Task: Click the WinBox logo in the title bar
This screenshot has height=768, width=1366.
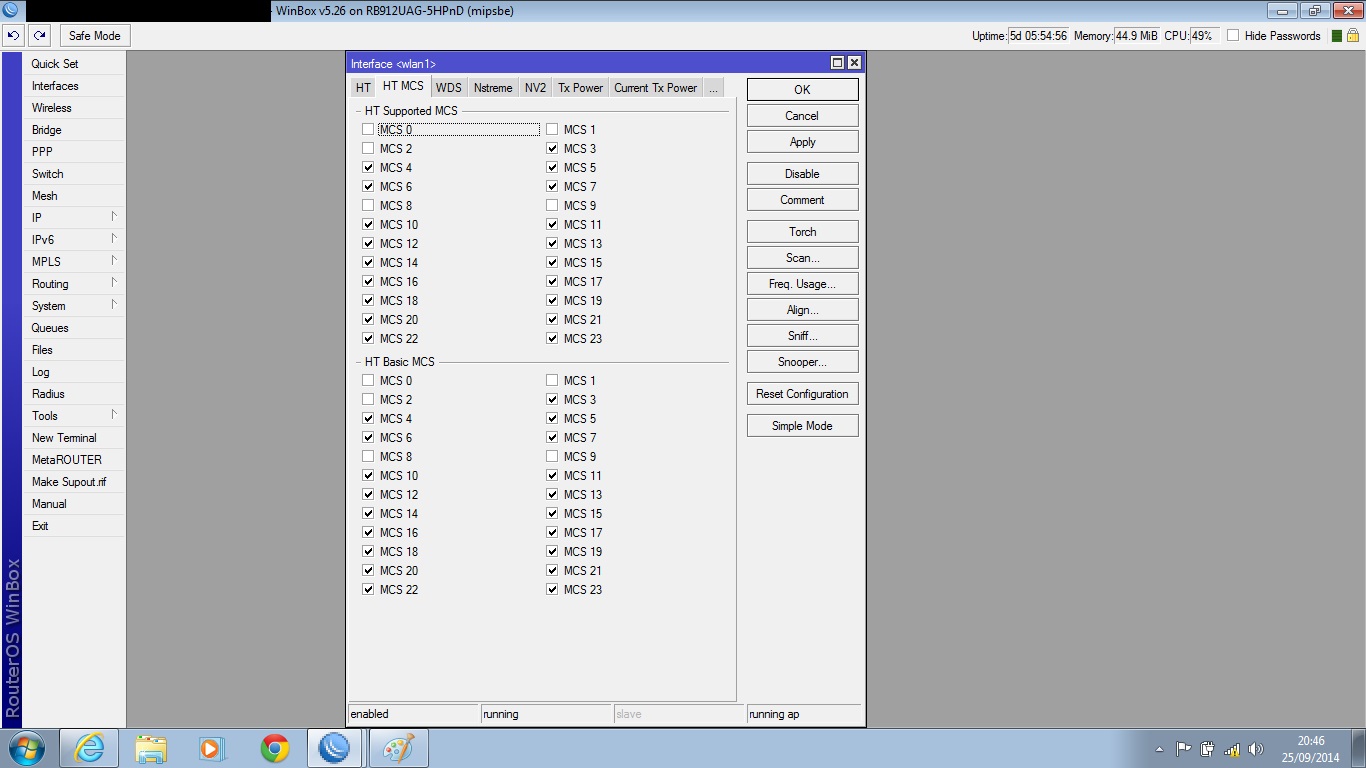Action: 12,10
